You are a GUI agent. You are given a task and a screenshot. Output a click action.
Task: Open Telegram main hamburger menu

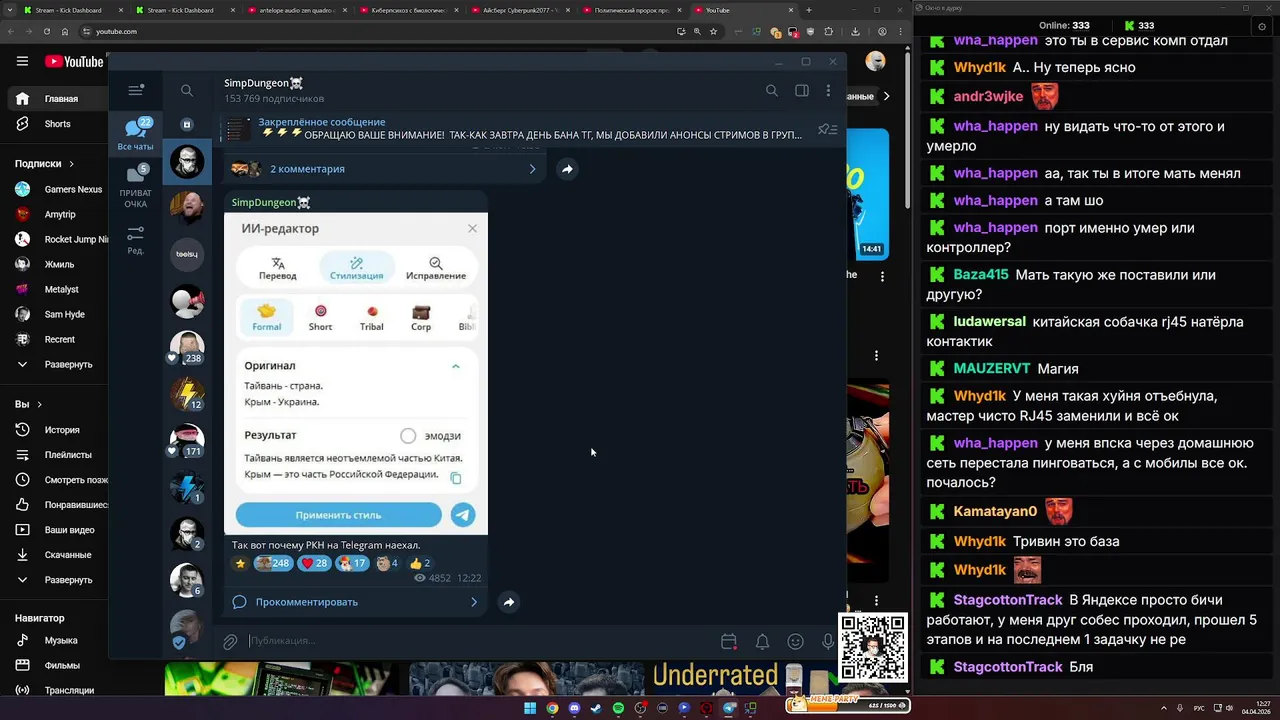tap(136, 90)
